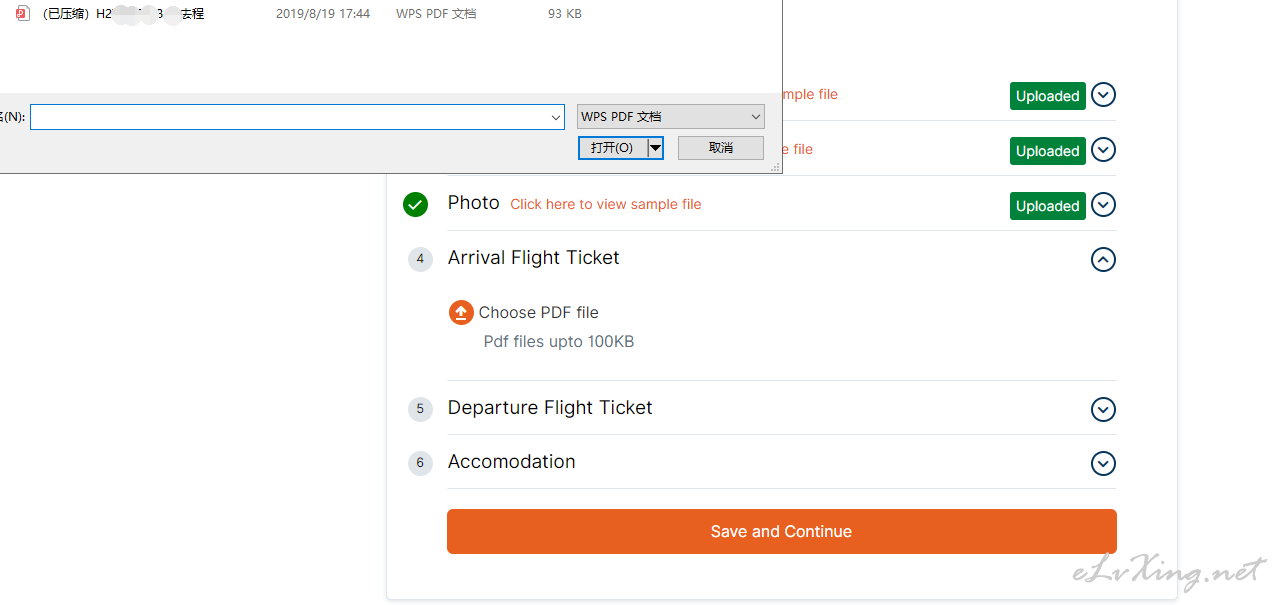Click the orange upload arrow icon

click(461, 313)
